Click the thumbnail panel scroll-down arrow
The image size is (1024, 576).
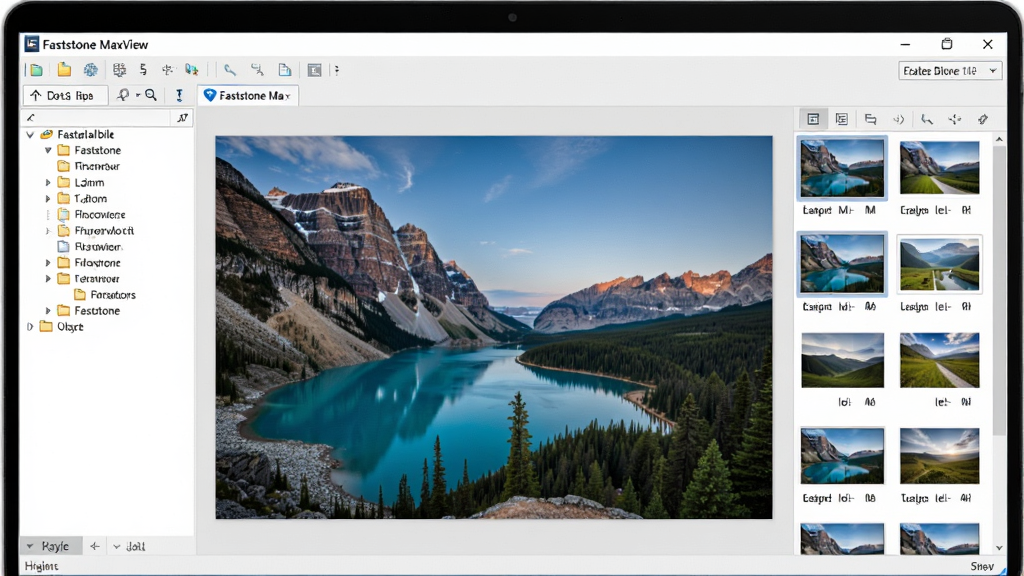pyautogui.click(x=999, y=547)
